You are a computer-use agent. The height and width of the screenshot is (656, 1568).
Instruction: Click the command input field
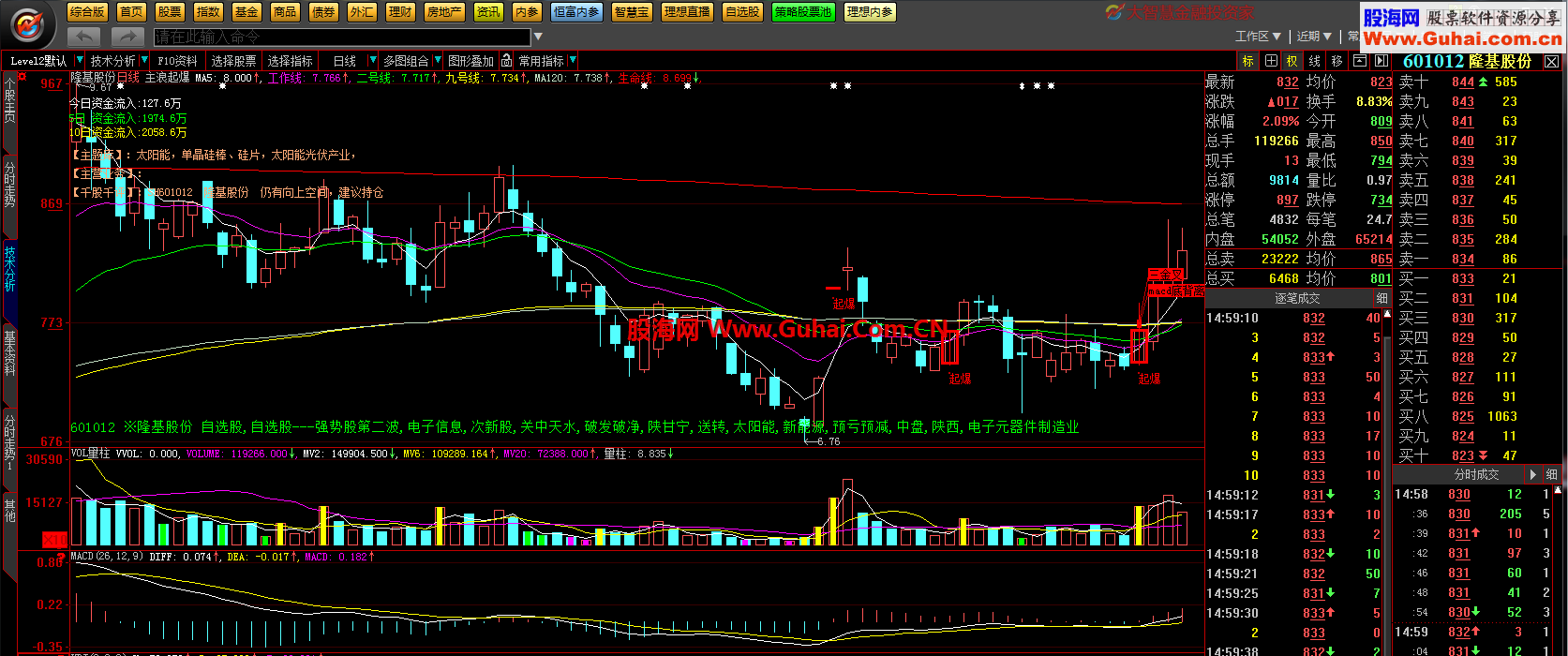[x=342, y=37]
